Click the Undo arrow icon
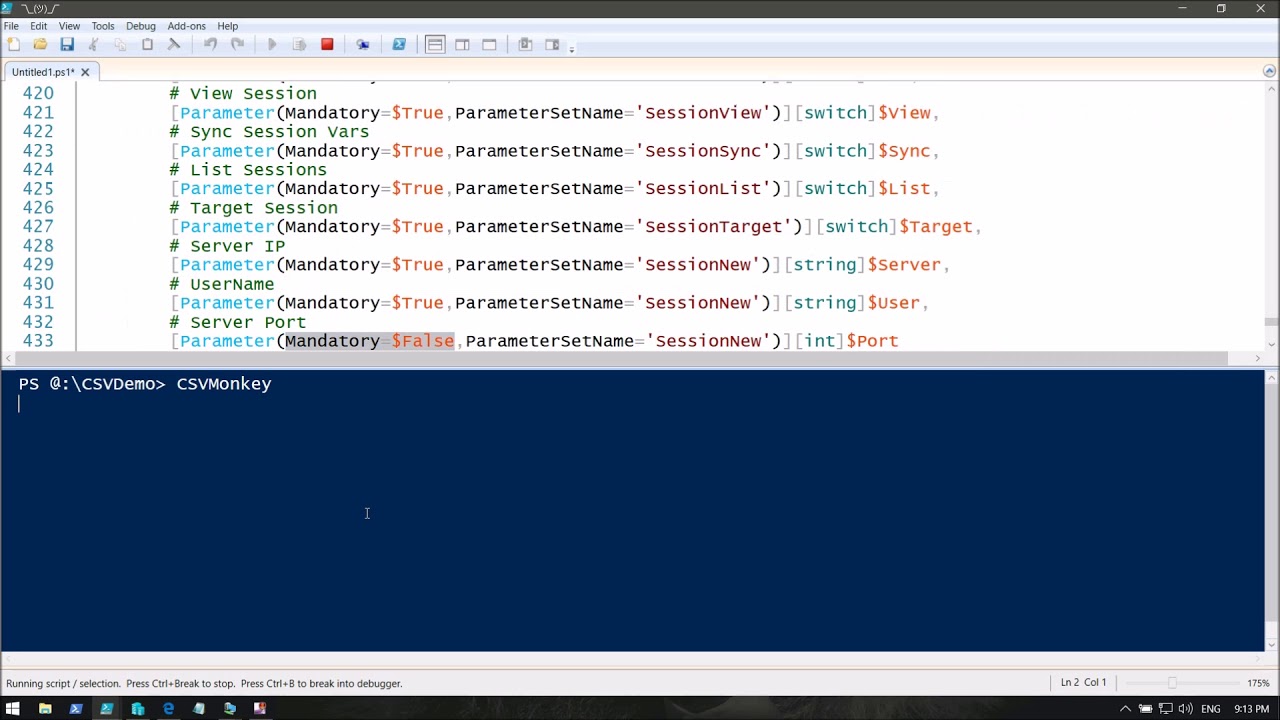This screenshot has width=1280, height=720. click(210, 44)
